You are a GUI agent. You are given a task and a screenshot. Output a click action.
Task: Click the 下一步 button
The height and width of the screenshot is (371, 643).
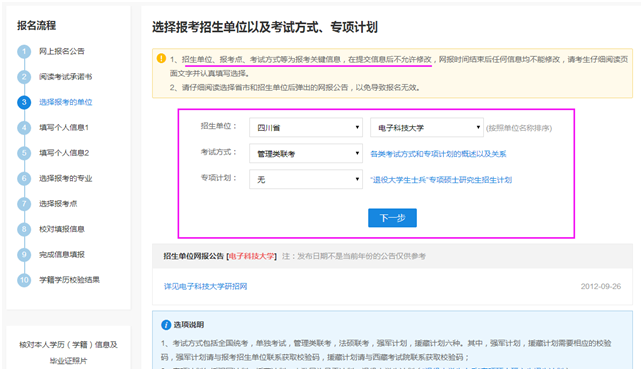392,218
